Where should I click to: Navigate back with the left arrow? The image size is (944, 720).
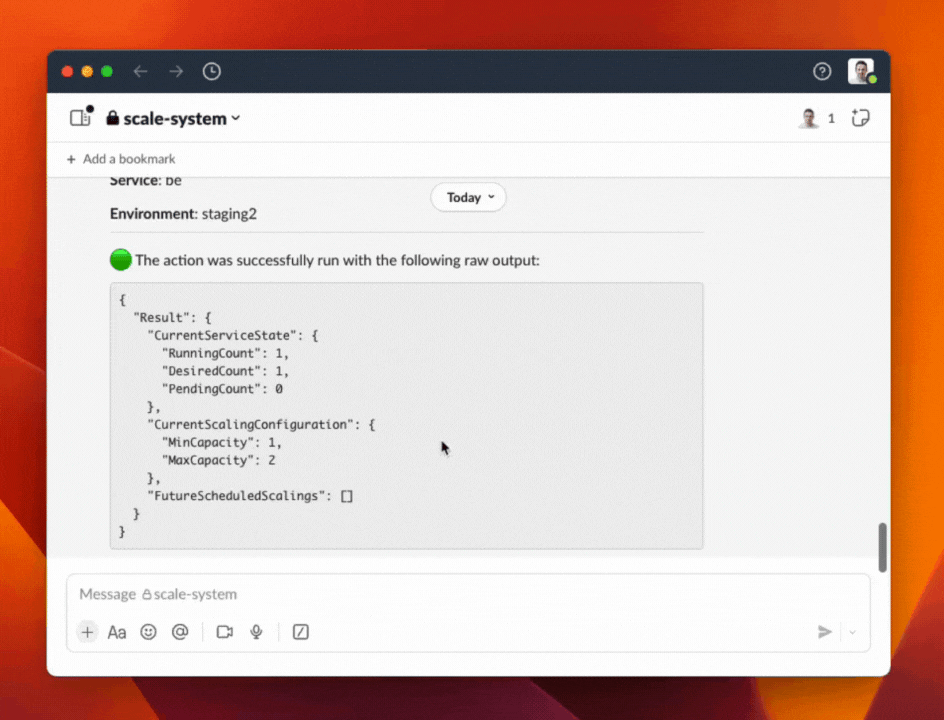140,71
